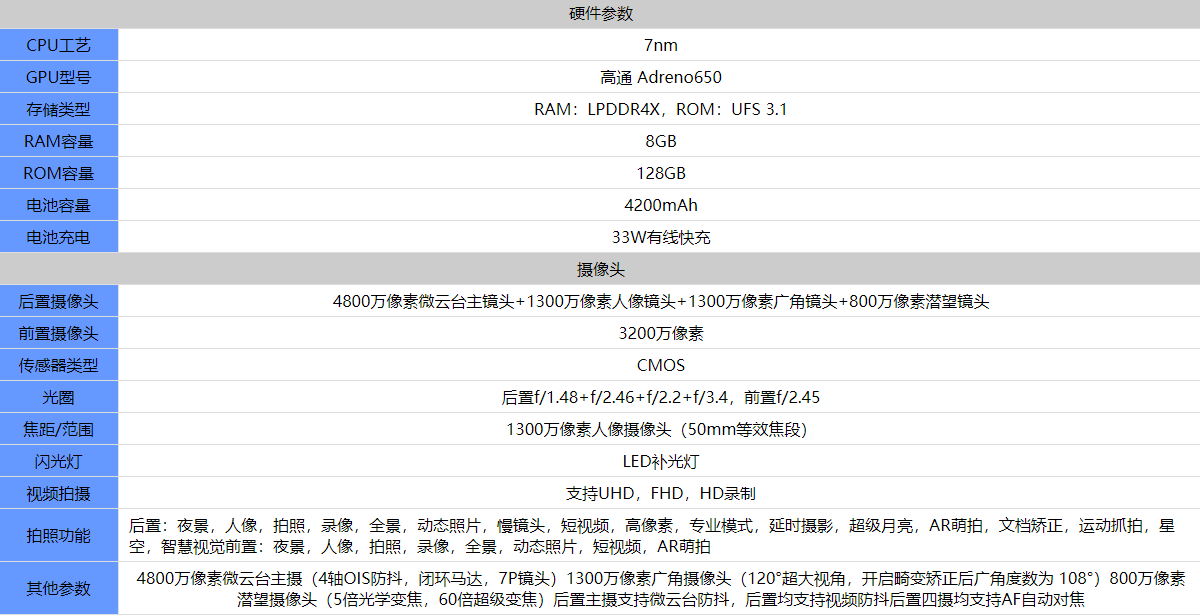Select the CPU工艺 label cell
This screenshot has width=1200, height=615.
pos(59,45)
